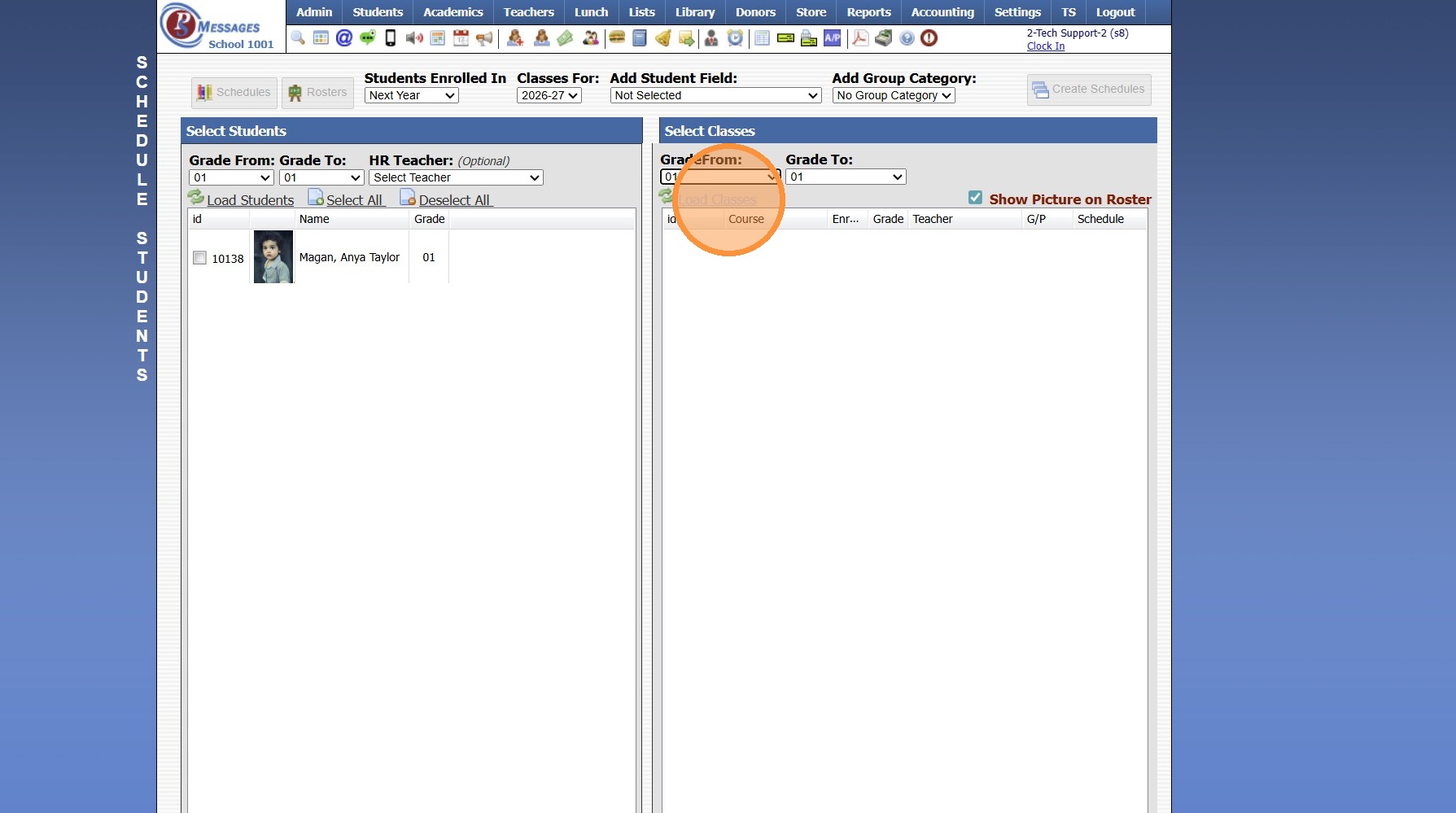
Task: Open Grade To dropdown in Select Students
Action: (x=321, y=177)
